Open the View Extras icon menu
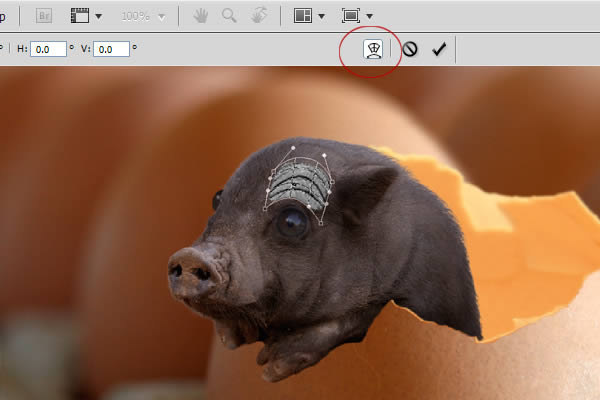The image size is (600, 400). pyautogui.click(x=80, y=16)
